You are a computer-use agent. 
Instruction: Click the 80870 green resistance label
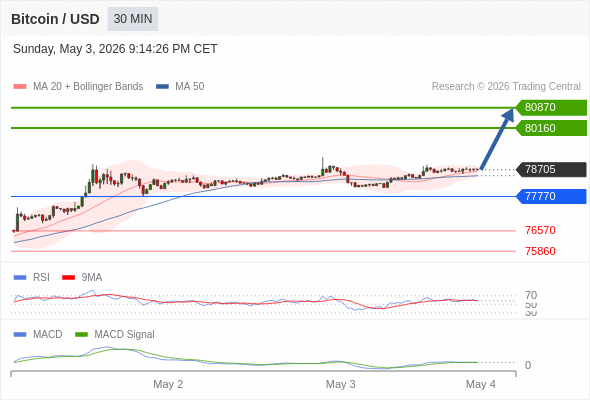[551, 108]
